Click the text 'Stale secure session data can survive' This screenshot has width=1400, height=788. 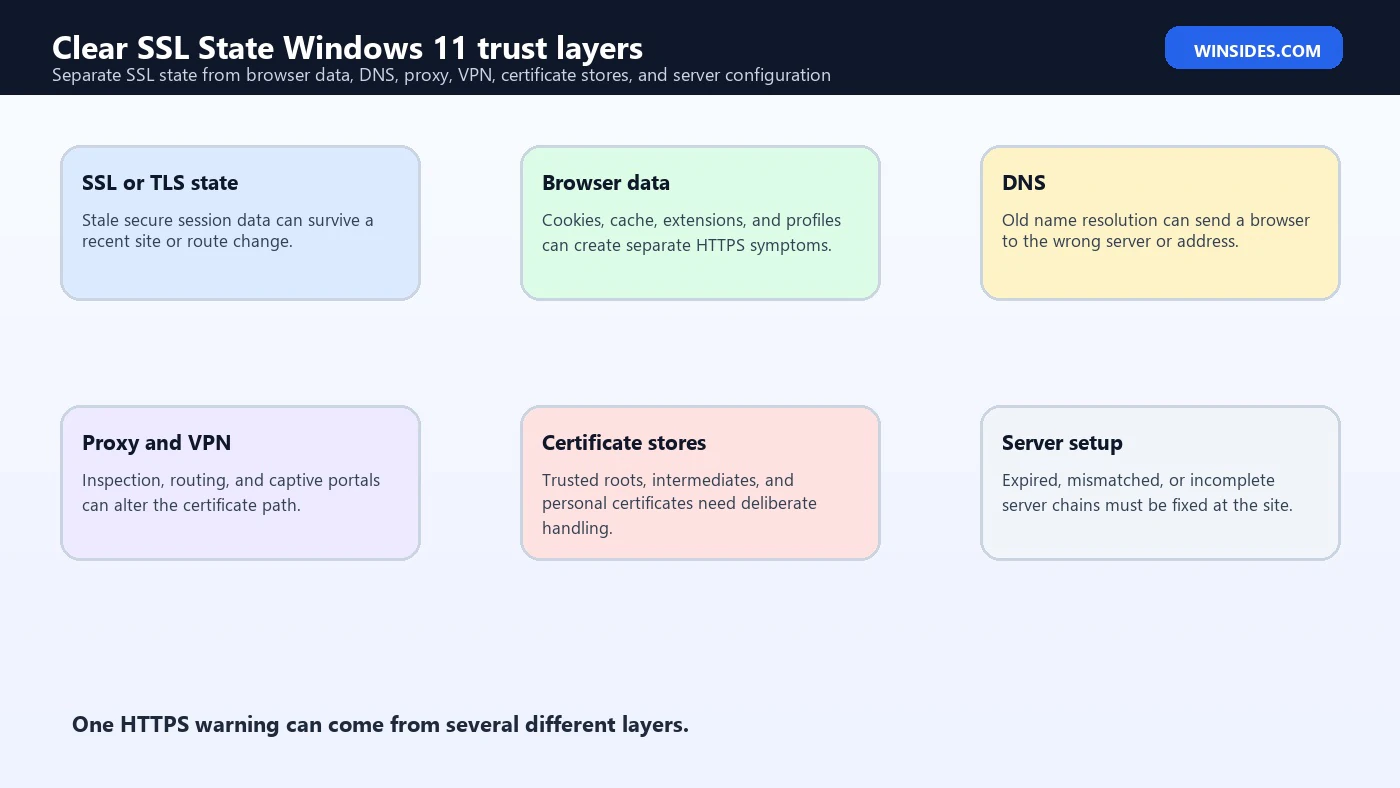[x=228, y=220]
